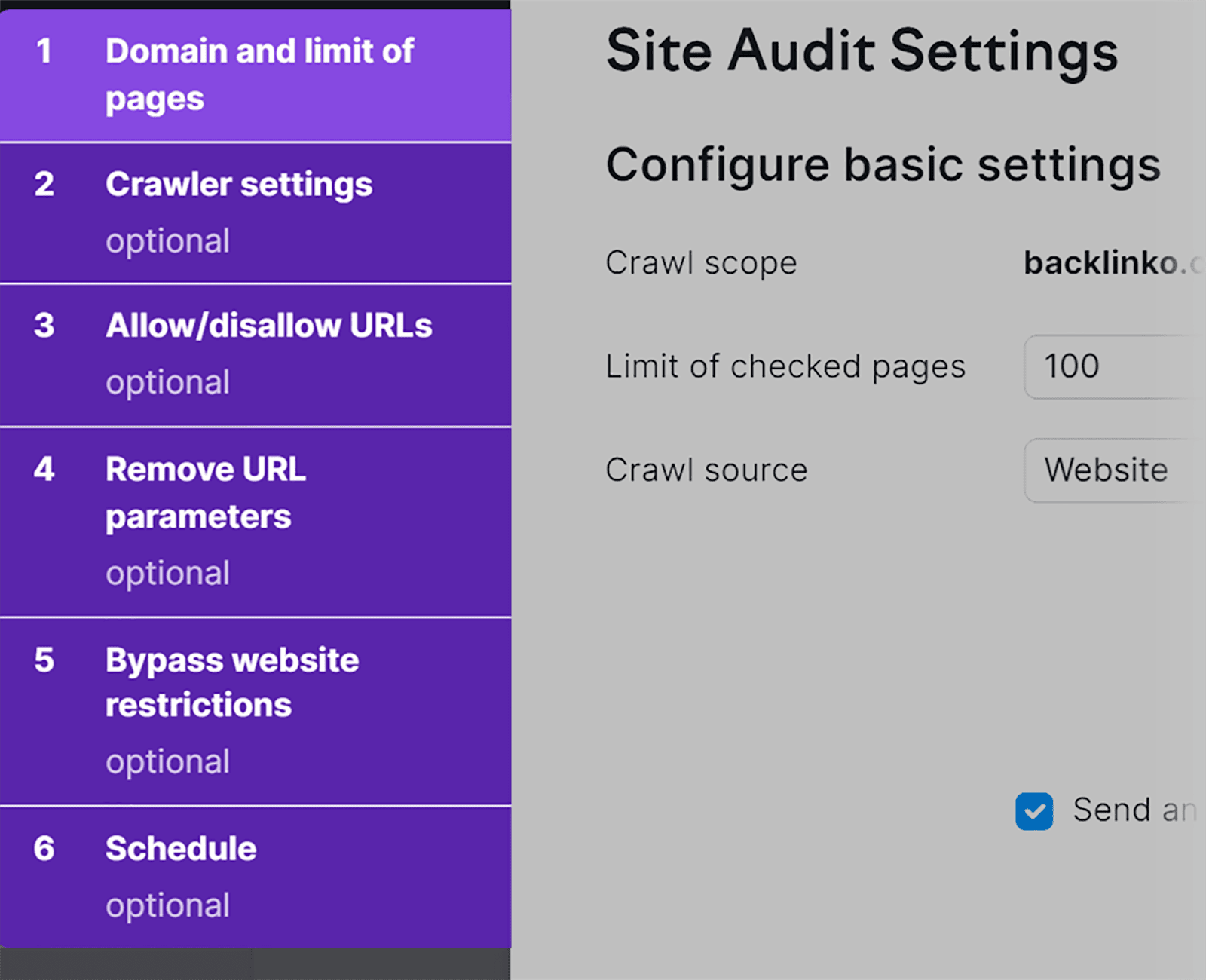Go to the Crawler settings step
Image resolution: width=1206 pixels, height=980 pixels.
[239, 185]
